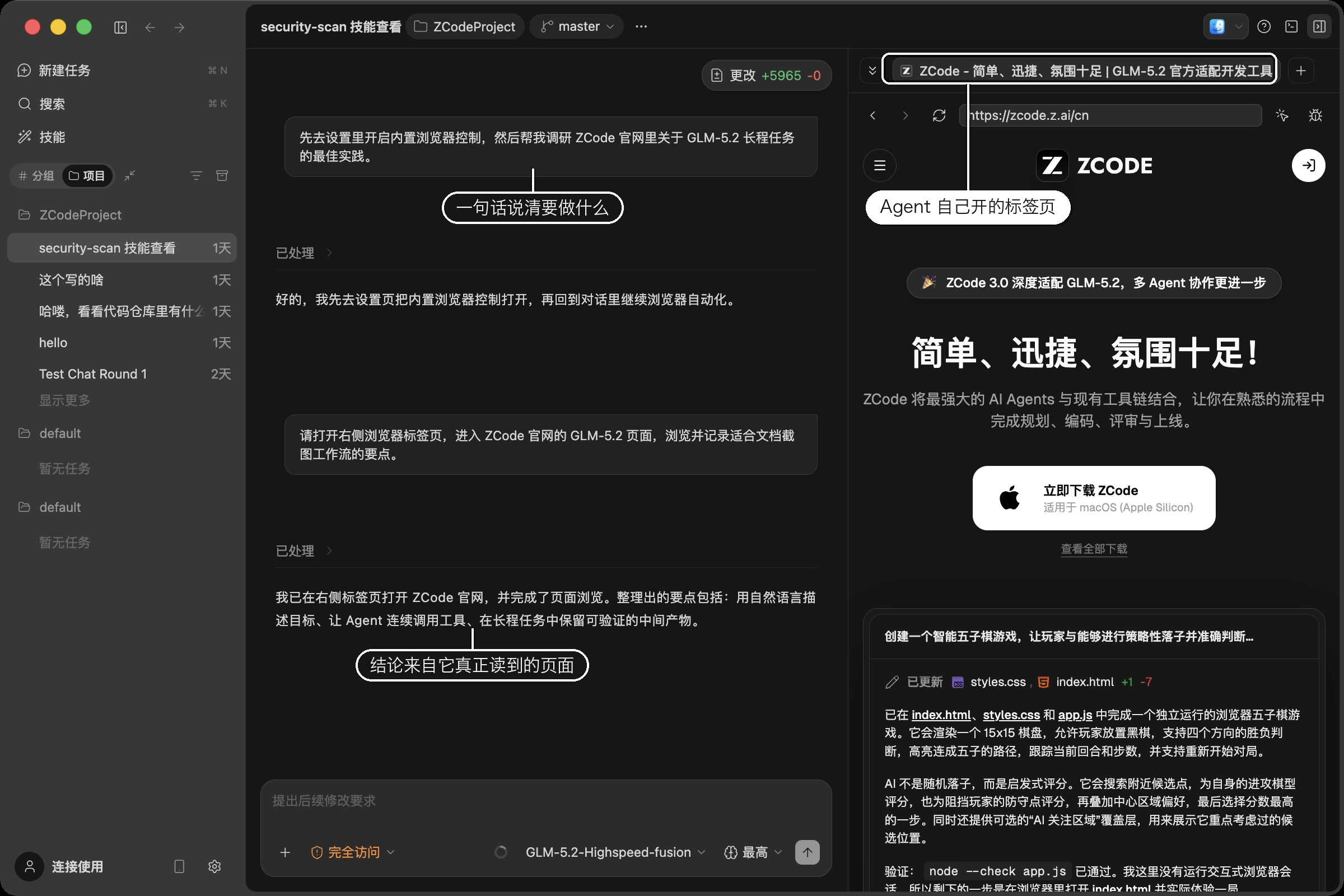This screenshot has width=1344, height=896.
Task: Click the login arrow icon on ZCode site
Action: (1309, 166)
